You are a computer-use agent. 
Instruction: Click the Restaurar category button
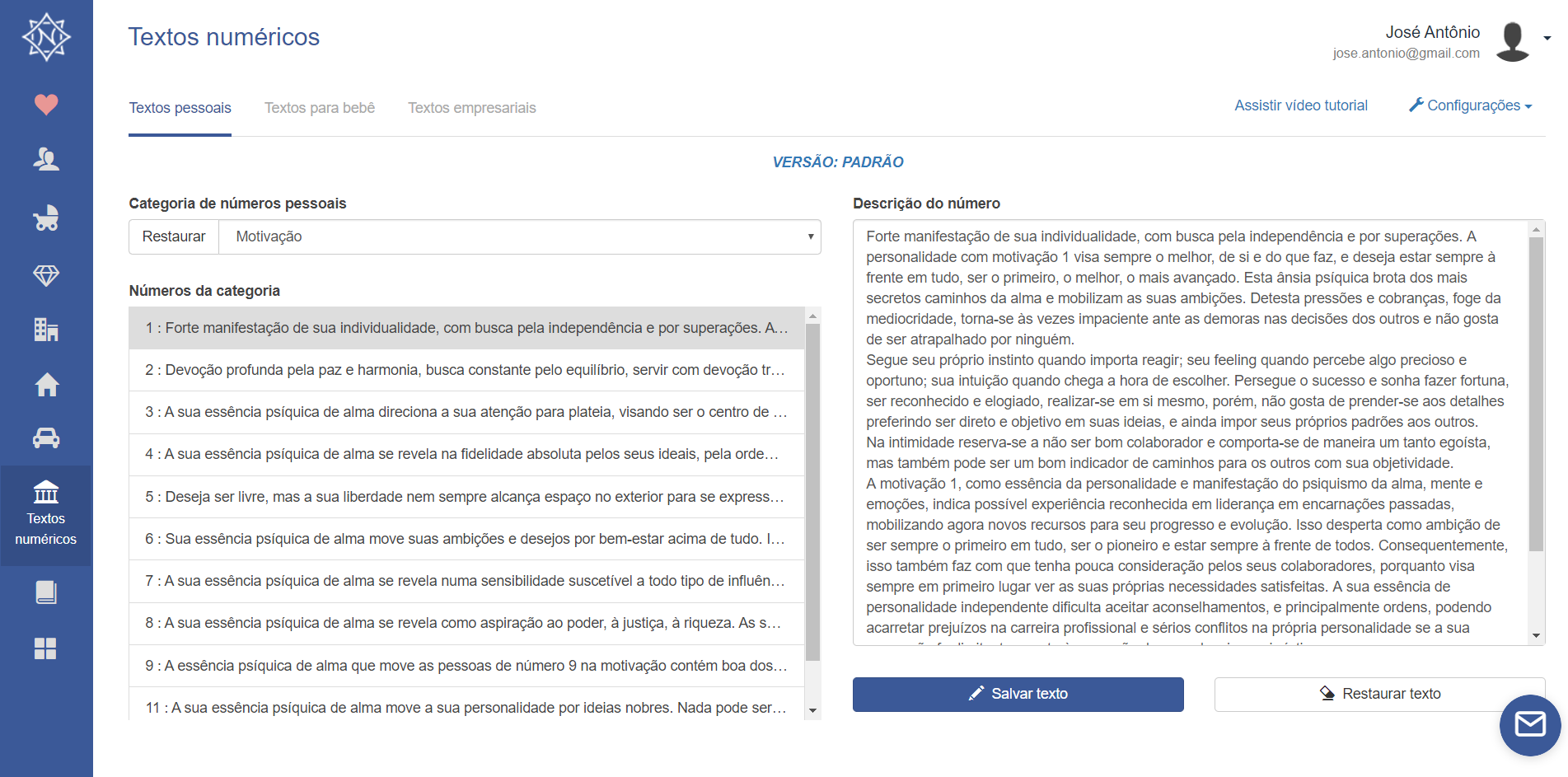(174, 236)
